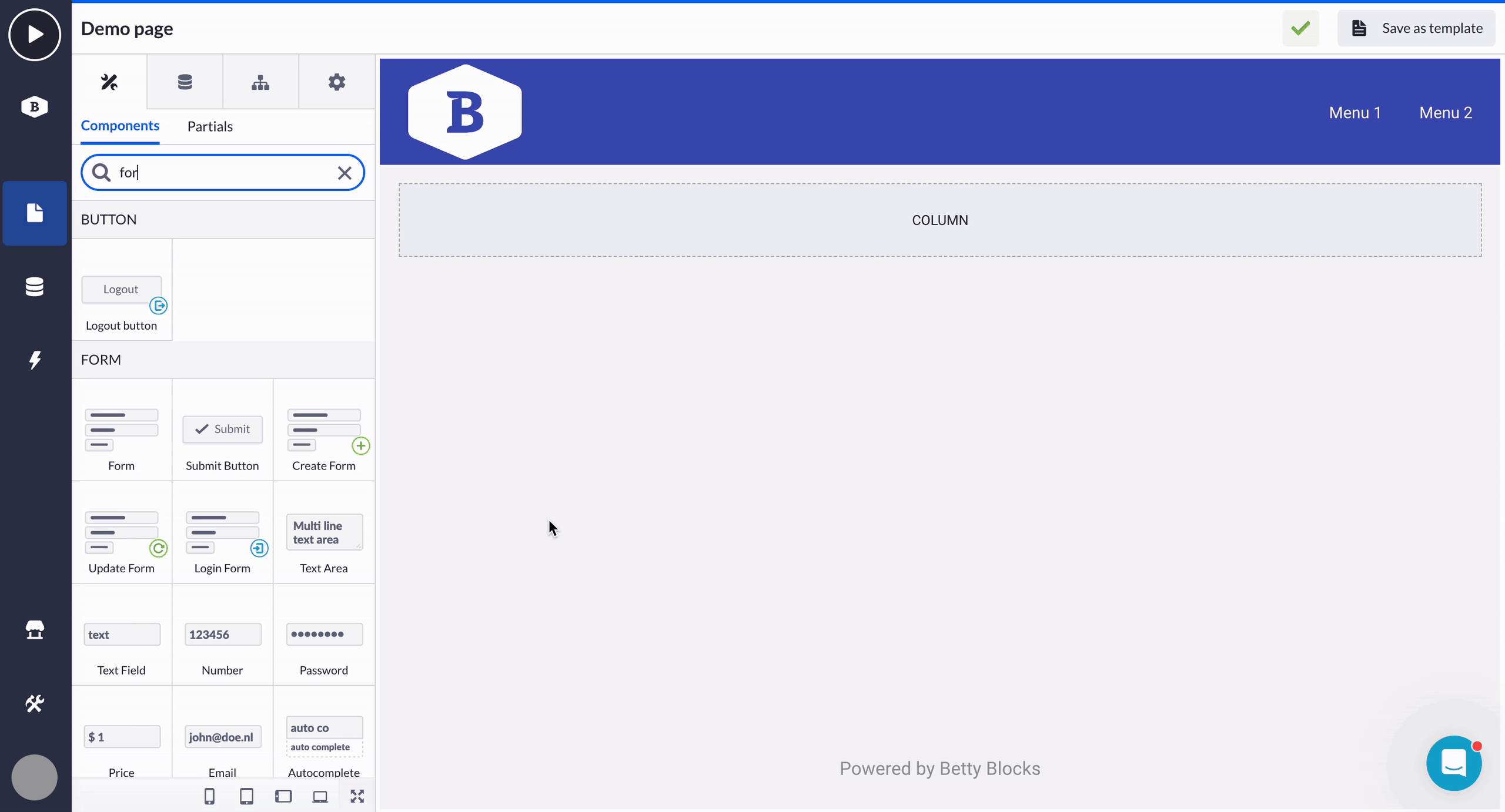The width and height of the screenshot is (1505, 812).
Task: Select the Form component
Action: [122, 430]
